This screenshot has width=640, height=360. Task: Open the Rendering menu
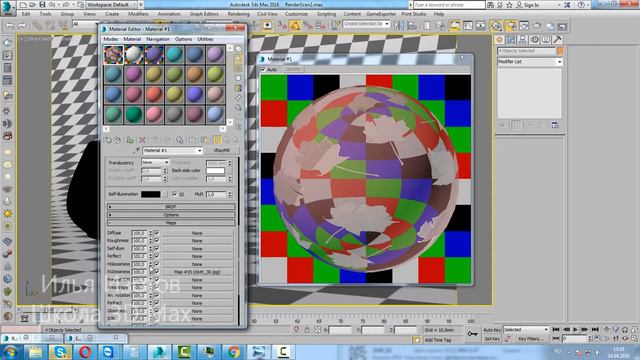(x=238, y=14)
